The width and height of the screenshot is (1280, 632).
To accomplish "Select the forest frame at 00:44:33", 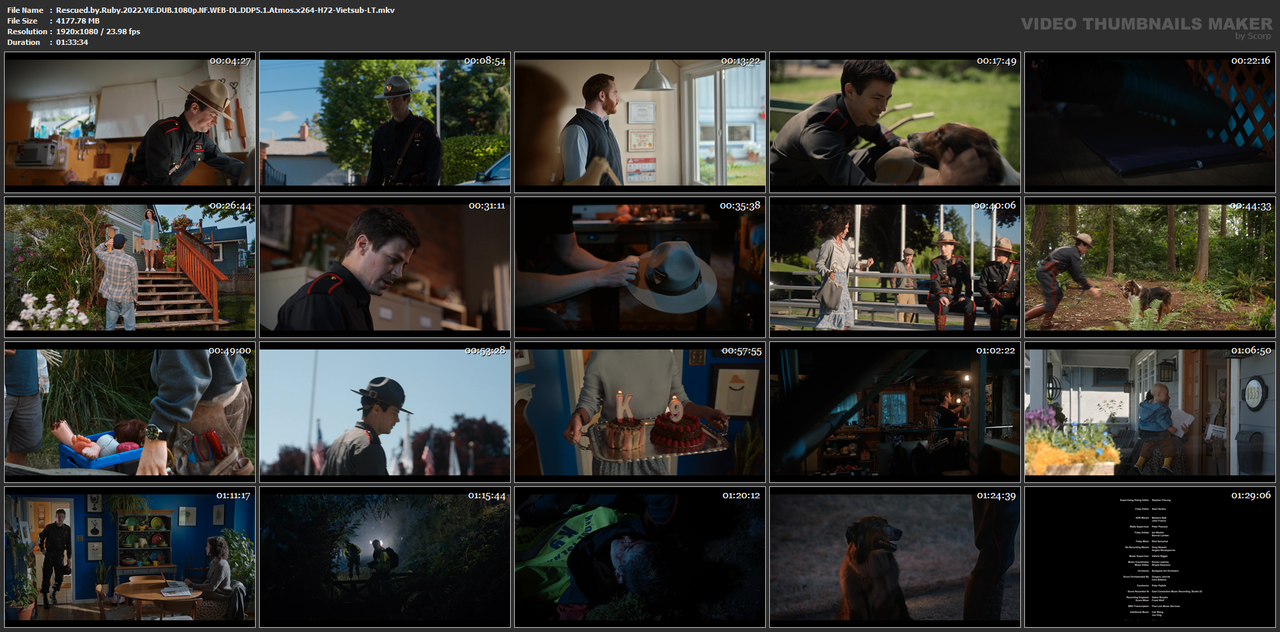I will click(1149, 265).
